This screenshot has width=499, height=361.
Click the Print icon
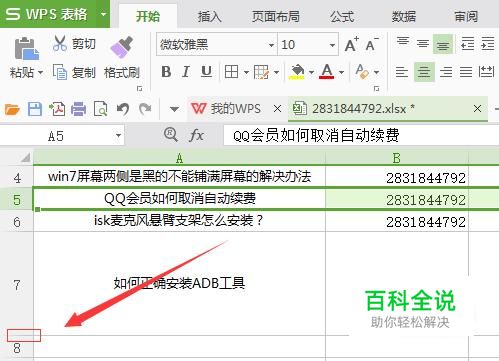pyautogui.click(x=78, y=109)
